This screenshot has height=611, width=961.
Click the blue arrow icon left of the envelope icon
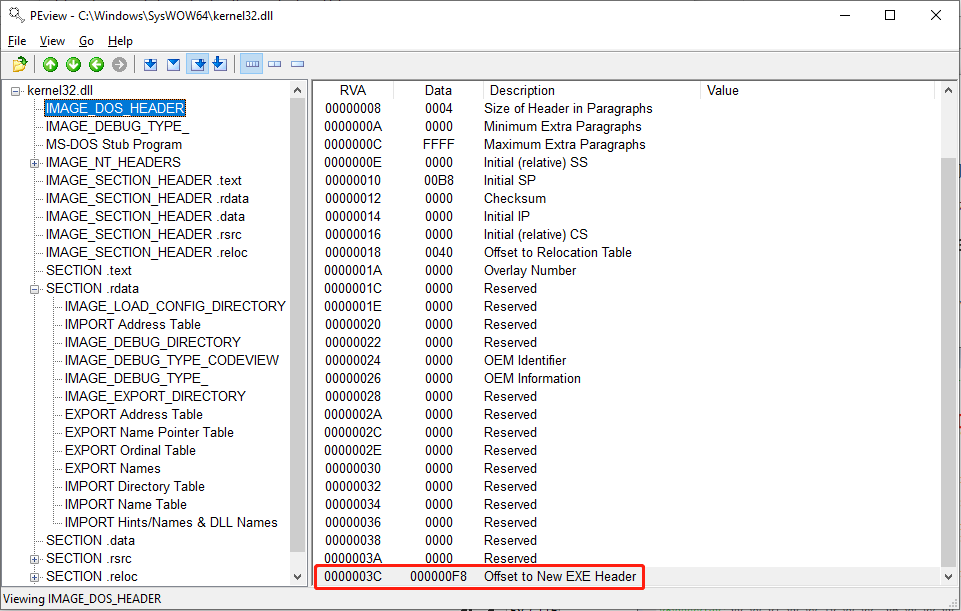[150, 65]
